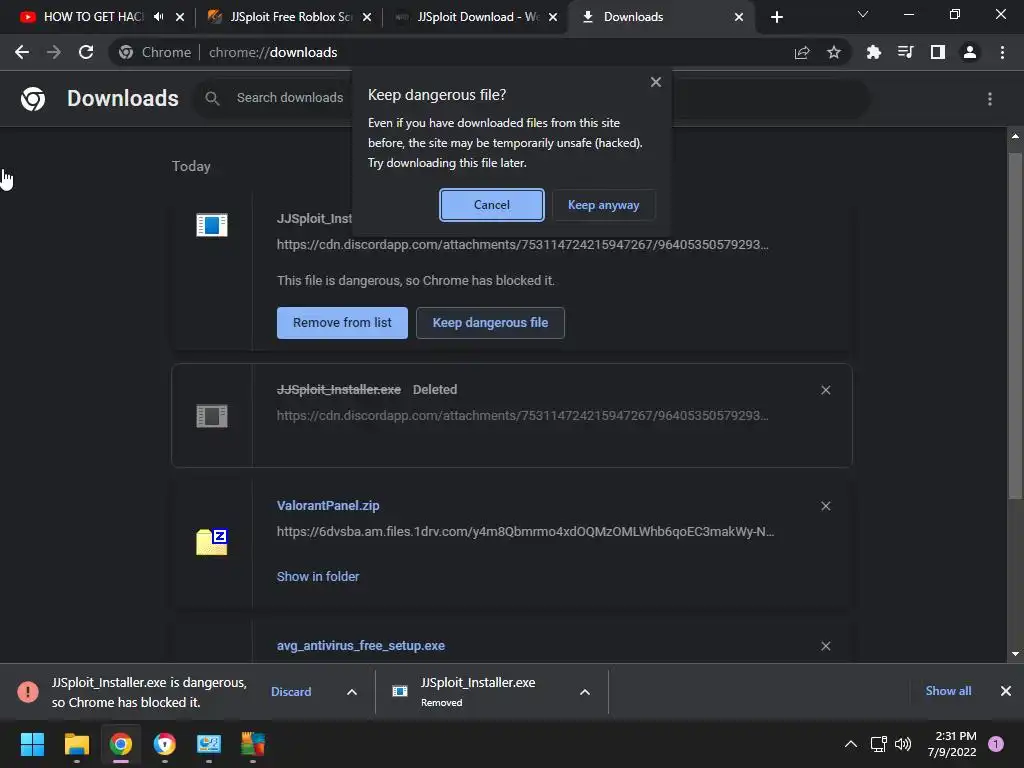Click Keep dangerous file button
1024x768 pixels.
[490, 323]
